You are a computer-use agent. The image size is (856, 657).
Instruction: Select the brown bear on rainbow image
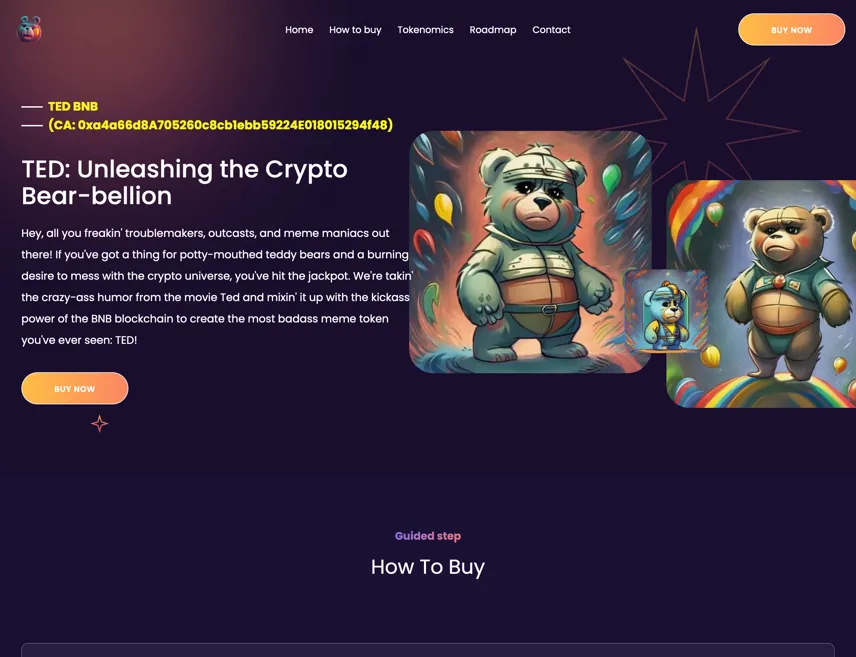point(761,294)
